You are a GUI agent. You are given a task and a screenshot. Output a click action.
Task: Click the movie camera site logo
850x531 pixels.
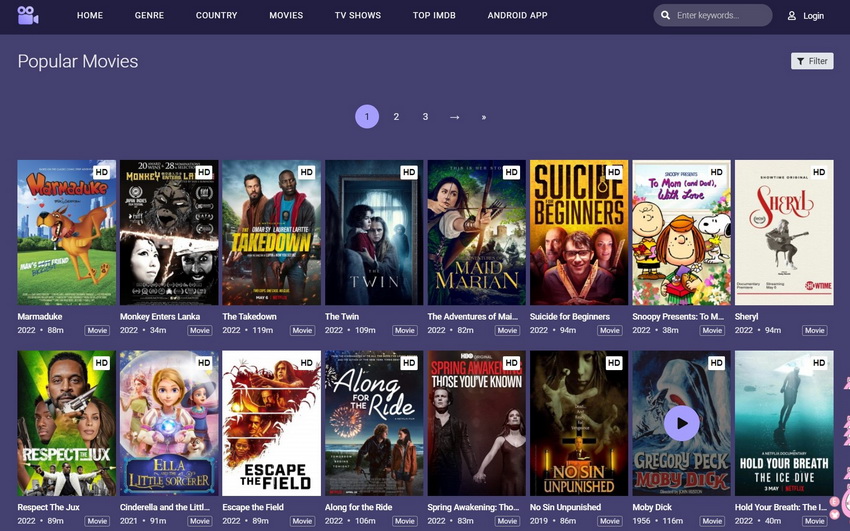coord(27,15)
